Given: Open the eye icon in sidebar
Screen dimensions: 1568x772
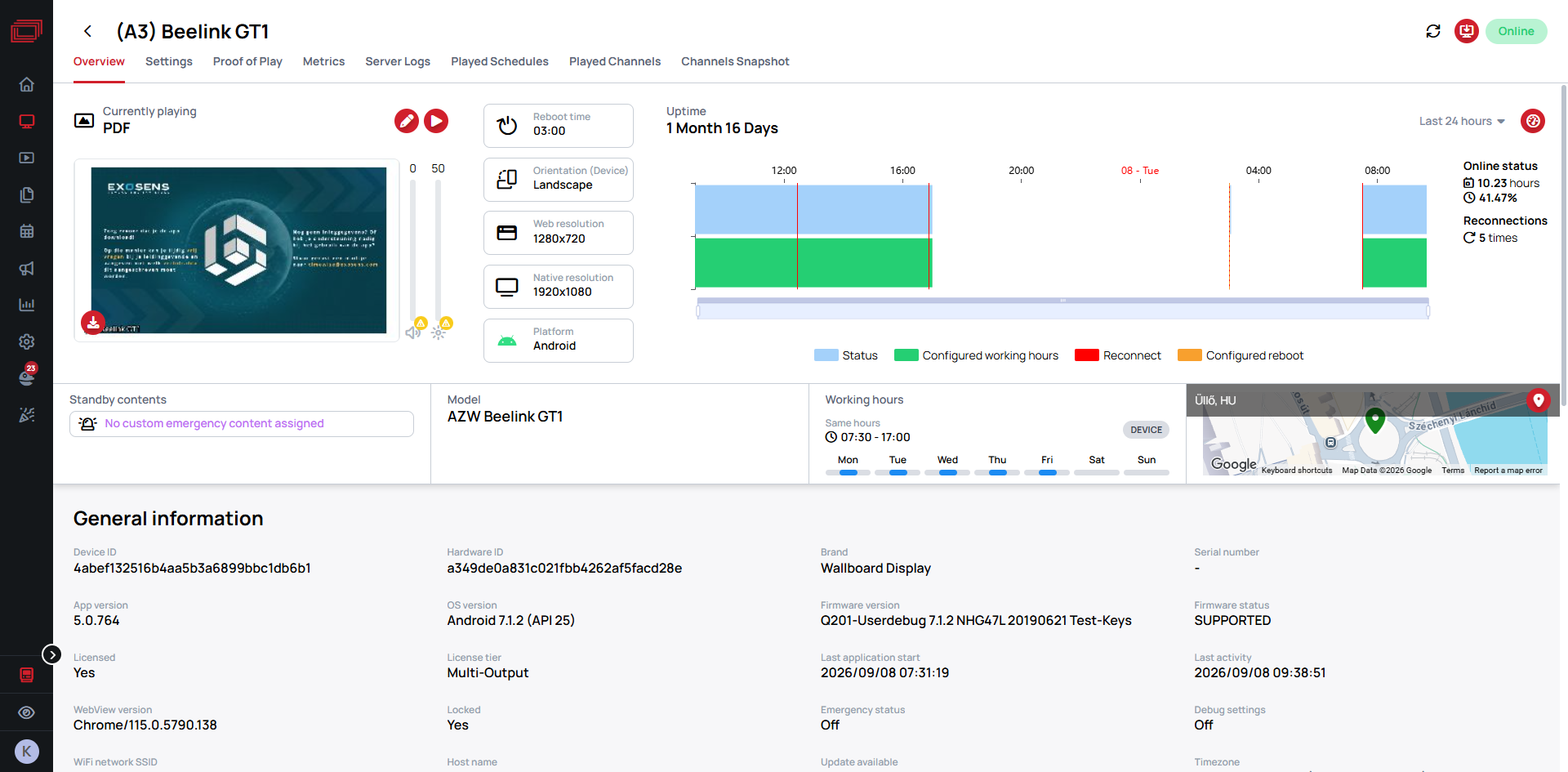Looking at the screenshot, I should coord(27,712).
